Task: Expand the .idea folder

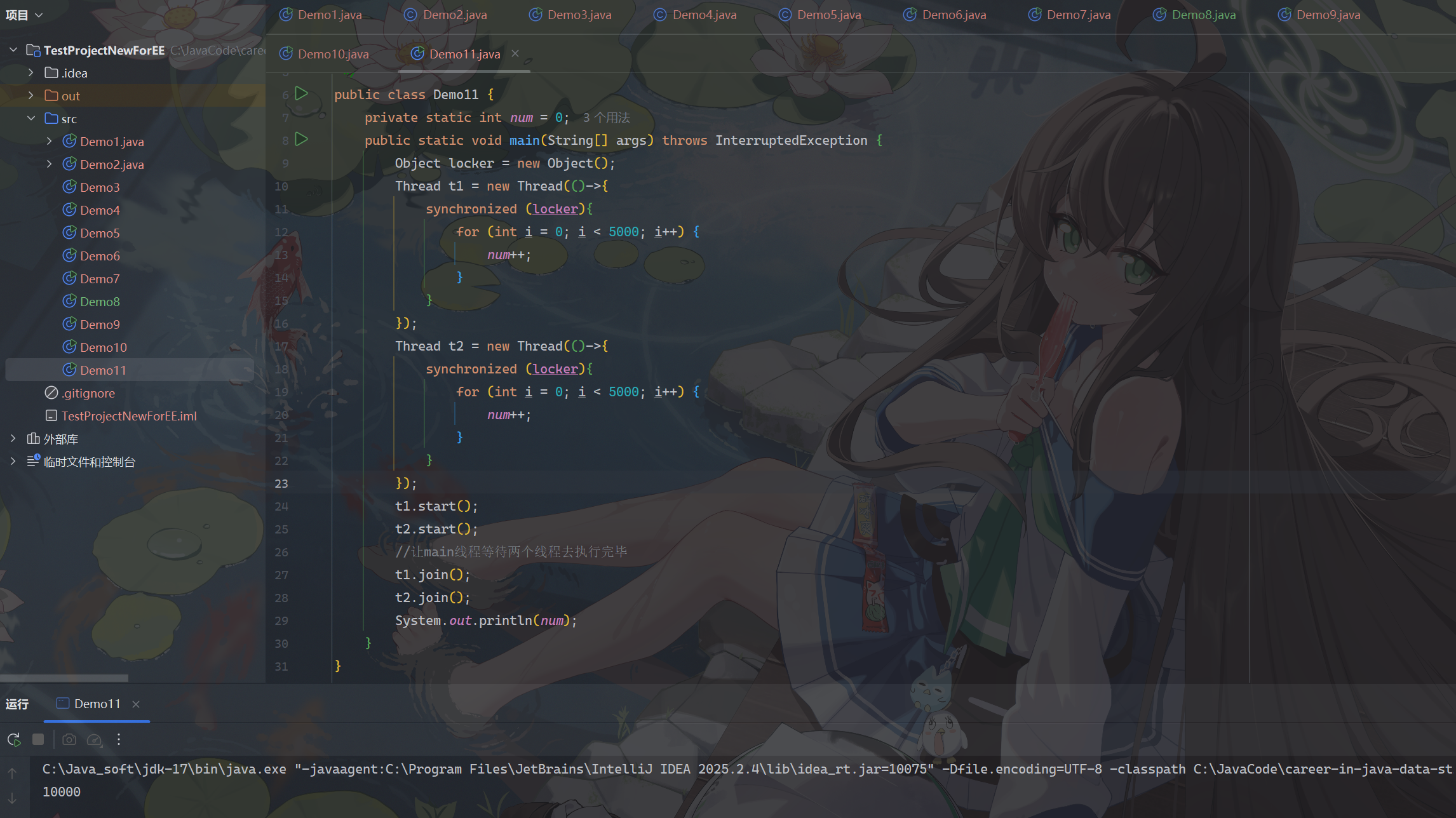Action: (x=30, y=73)
